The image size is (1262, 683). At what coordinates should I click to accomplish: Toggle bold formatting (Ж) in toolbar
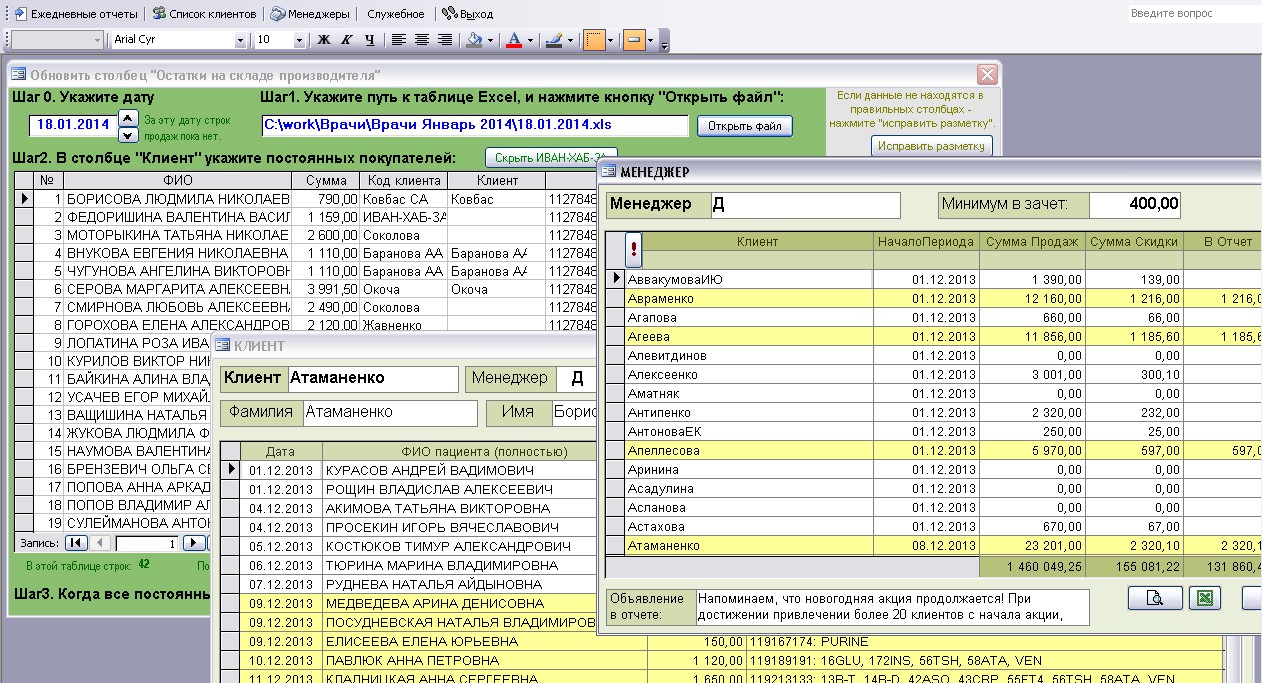(323, 40)
